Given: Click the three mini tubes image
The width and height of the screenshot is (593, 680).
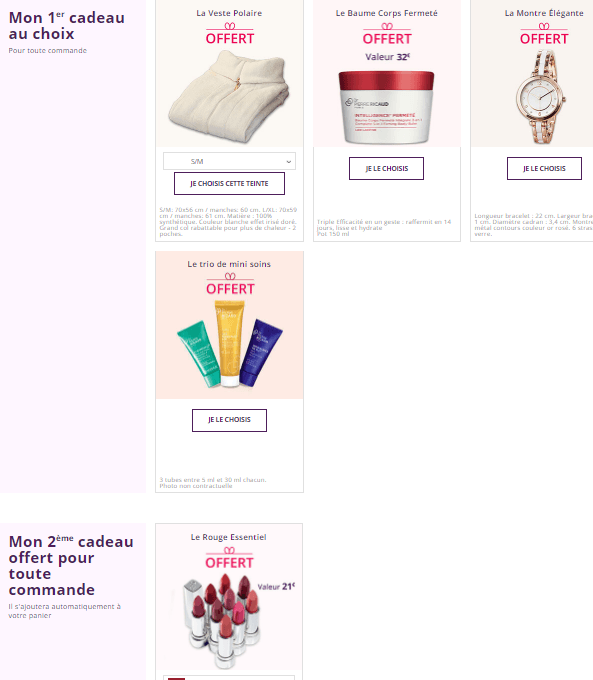Looking at the screenshot, I should pos(229,344).
